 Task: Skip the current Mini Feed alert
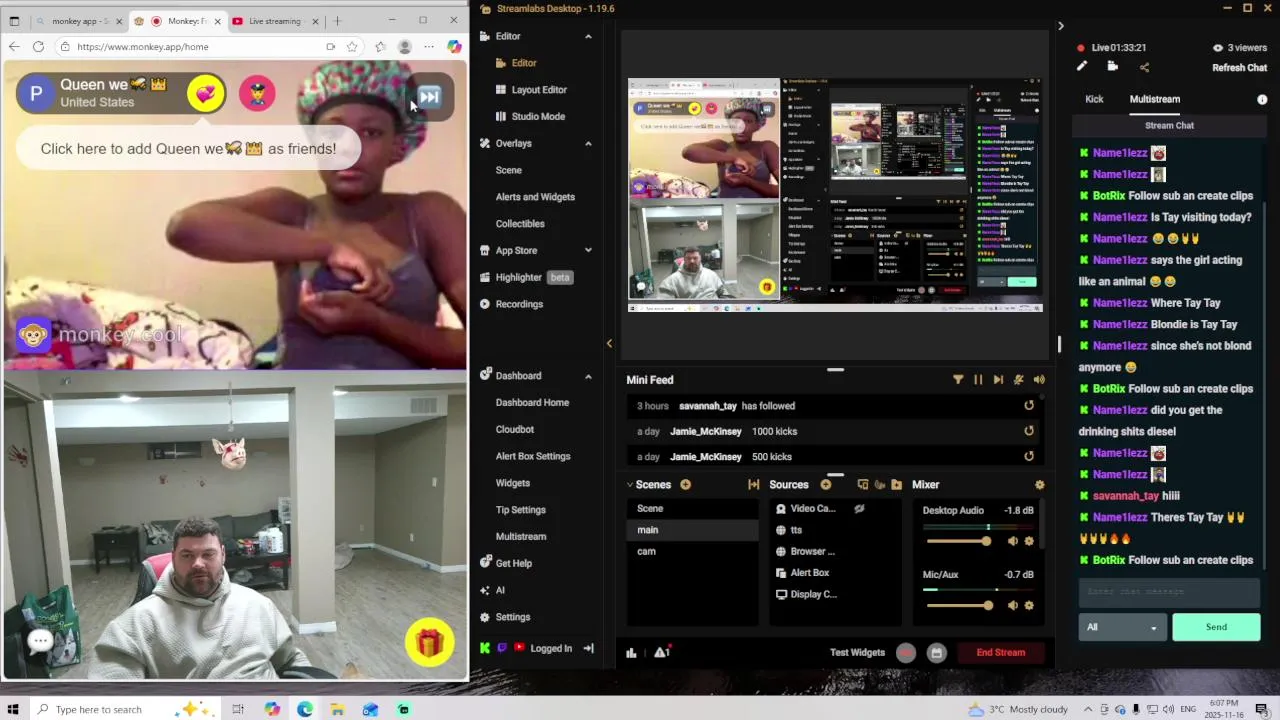click(x=998, y=380)
